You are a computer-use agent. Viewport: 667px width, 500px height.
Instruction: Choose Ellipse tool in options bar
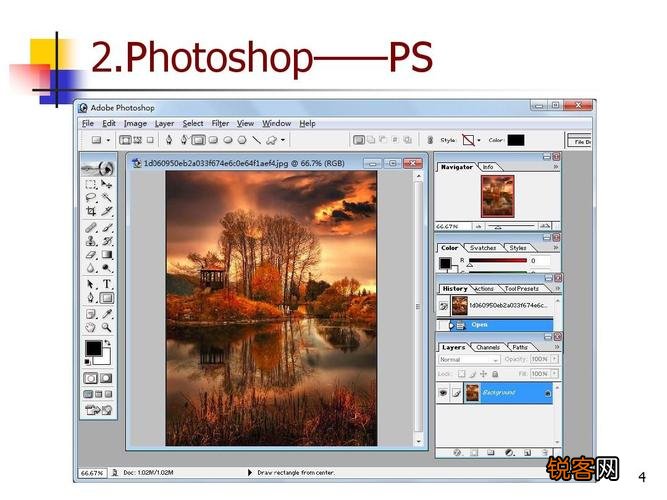pyautogui.click(x=228, y=140)
